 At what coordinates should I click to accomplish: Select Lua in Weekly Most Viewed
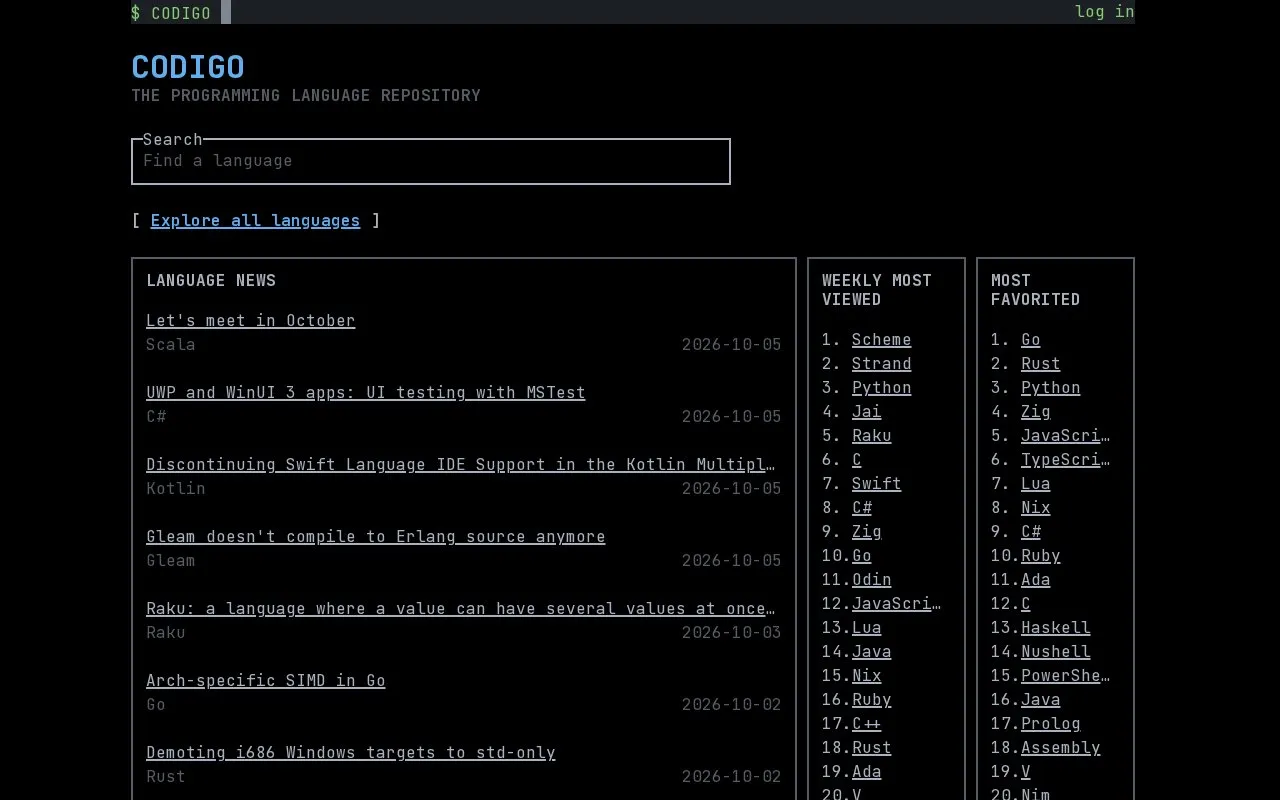[866, 628]
